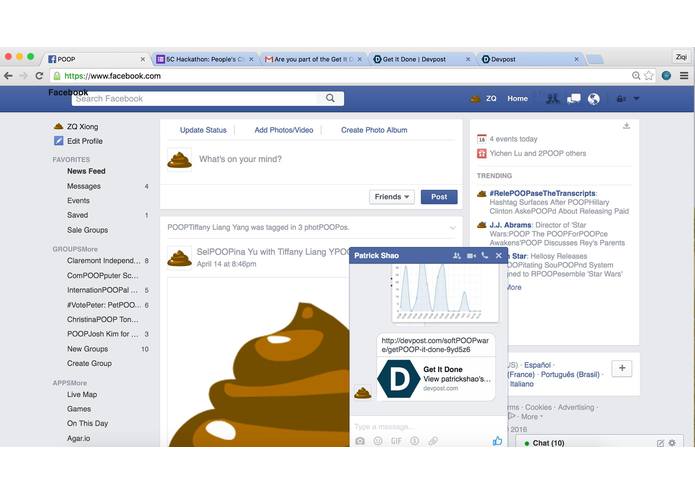
Task: Open the Devpost Get It Done link preview
Action: 436,379
